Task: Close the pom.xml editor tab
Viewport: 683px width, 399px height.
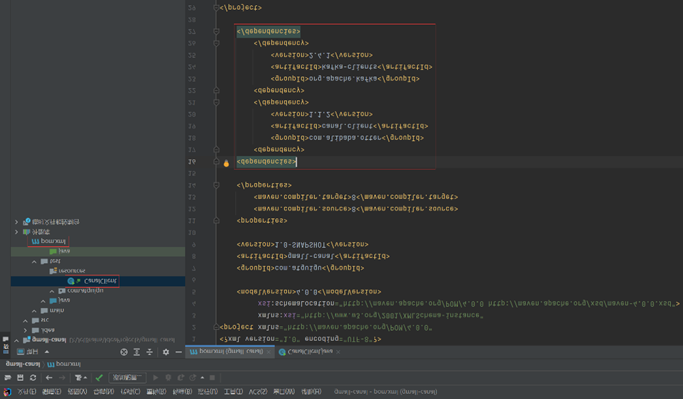Action: (269, 352)
